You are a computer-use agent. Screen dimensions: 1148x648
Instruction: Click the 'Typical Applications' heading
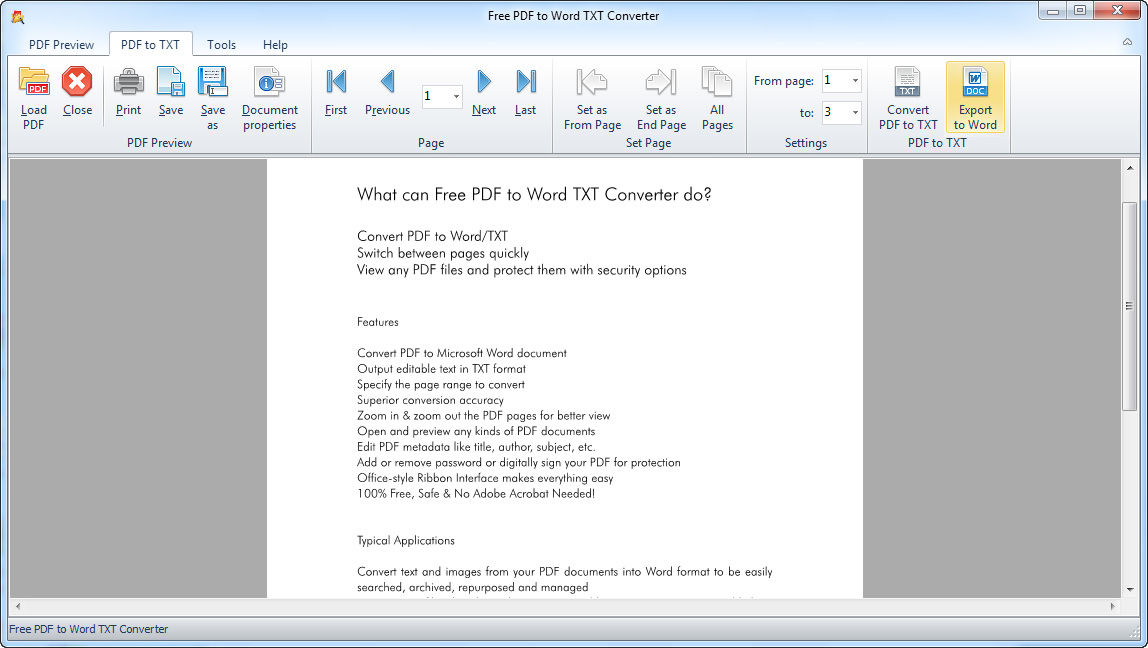tap(406, 540)
